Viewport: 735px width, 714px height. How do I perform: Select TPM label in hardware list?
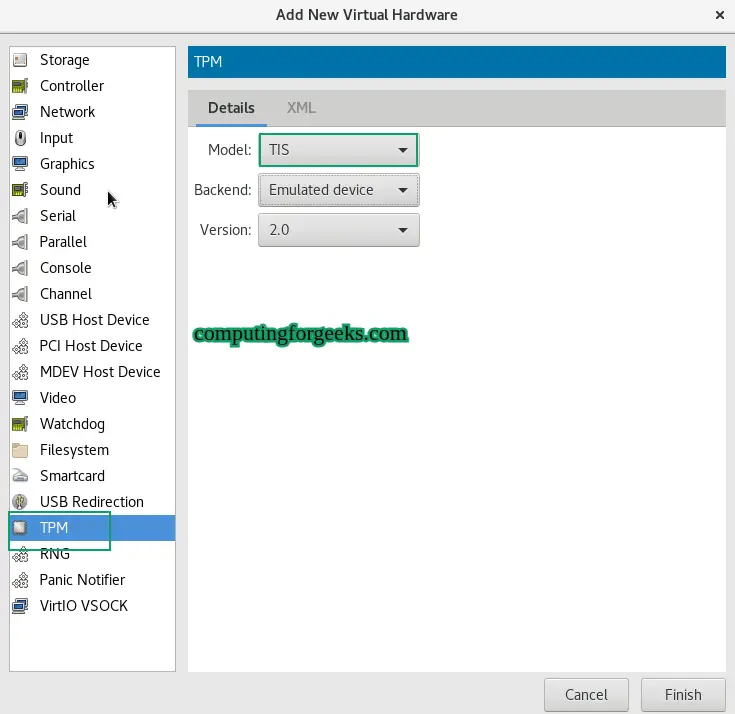[54, 528]
